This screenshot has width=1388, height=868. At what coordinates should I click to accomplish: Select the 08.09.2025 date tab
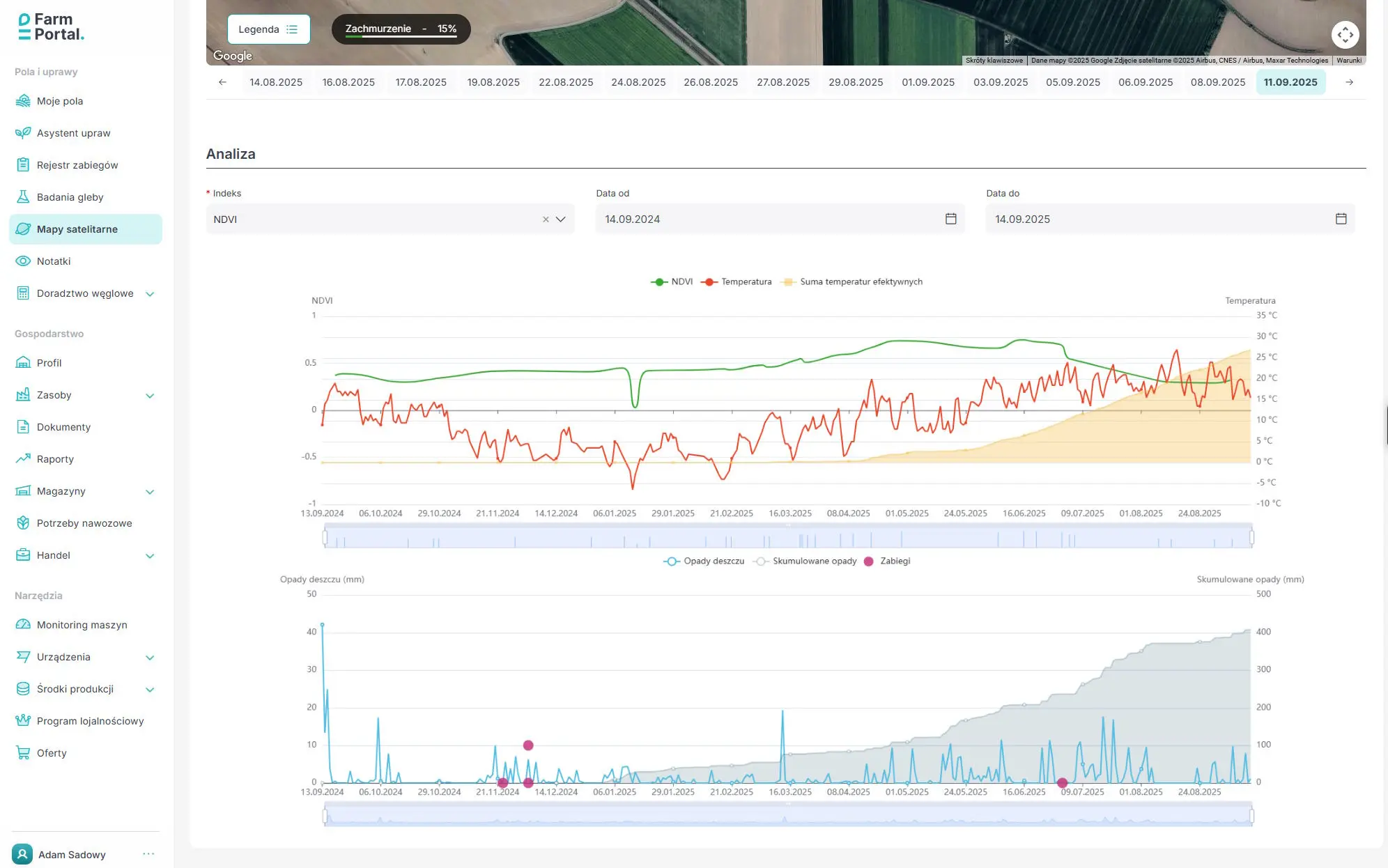1217,82
